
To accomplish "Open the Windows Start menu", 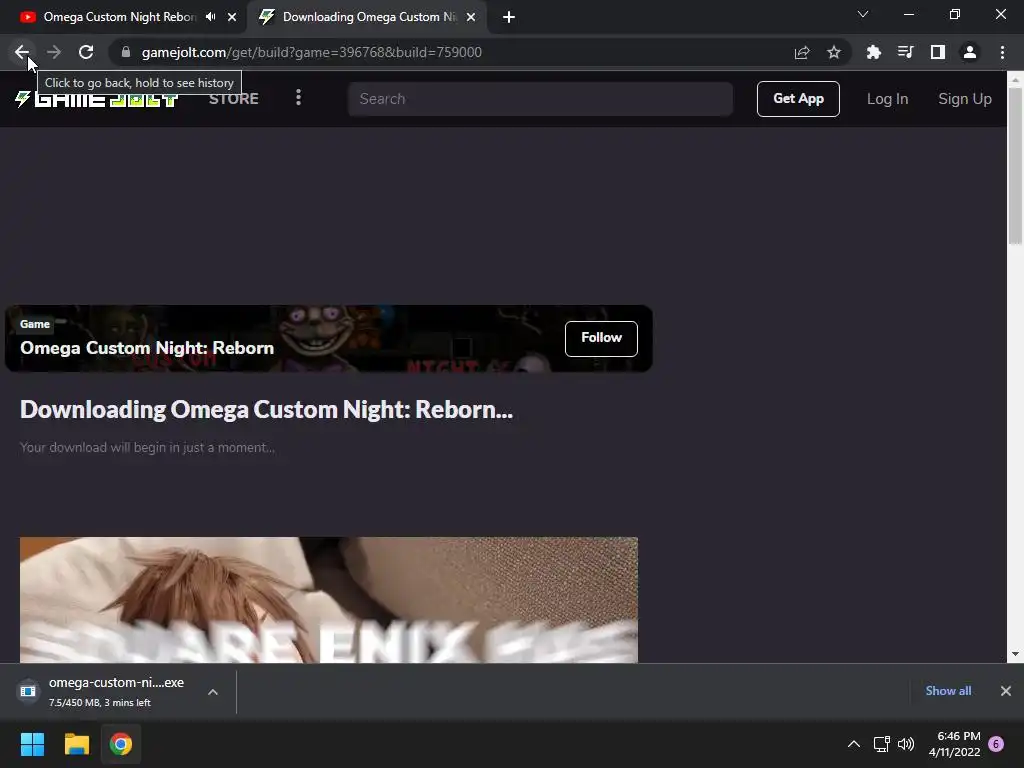I will 32,744.
